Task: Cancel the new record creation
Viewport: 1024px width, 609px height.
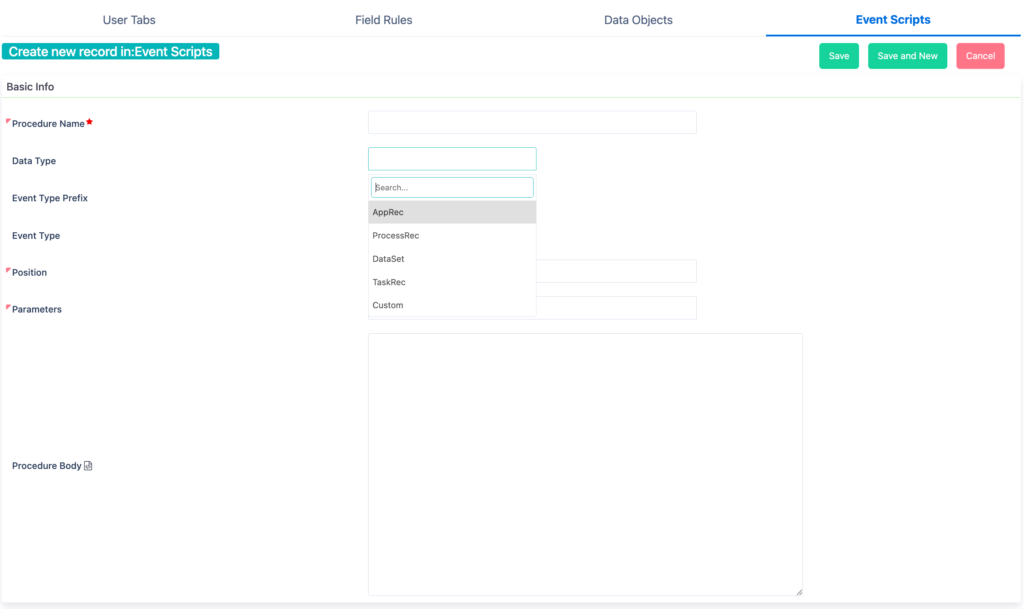Action: click(980, 56)
